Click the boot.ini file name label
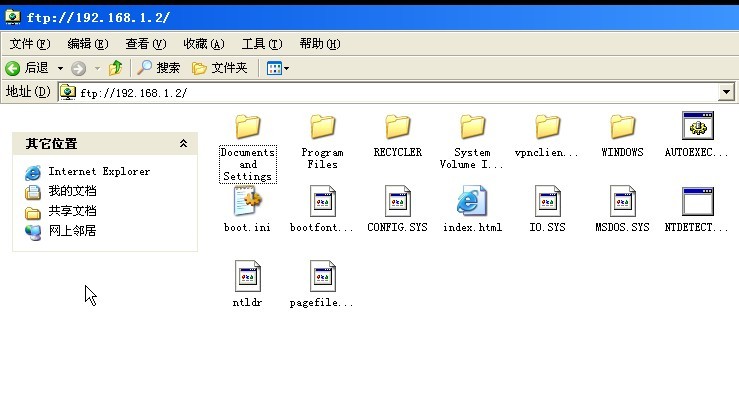The width and height of the screenshot is (739, 413). 247,227
